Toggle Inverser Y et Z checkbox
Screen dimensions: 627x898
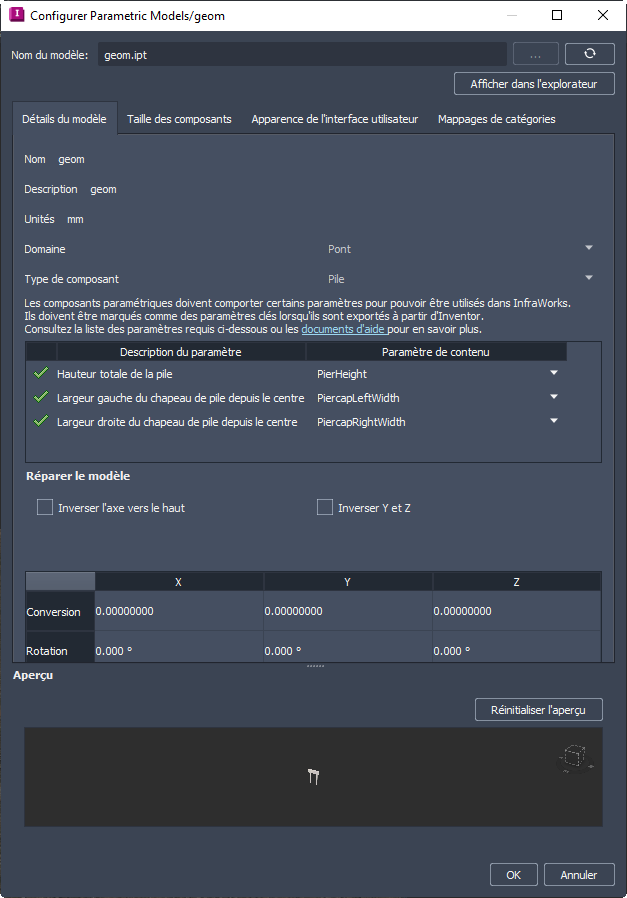click(325, 507)
